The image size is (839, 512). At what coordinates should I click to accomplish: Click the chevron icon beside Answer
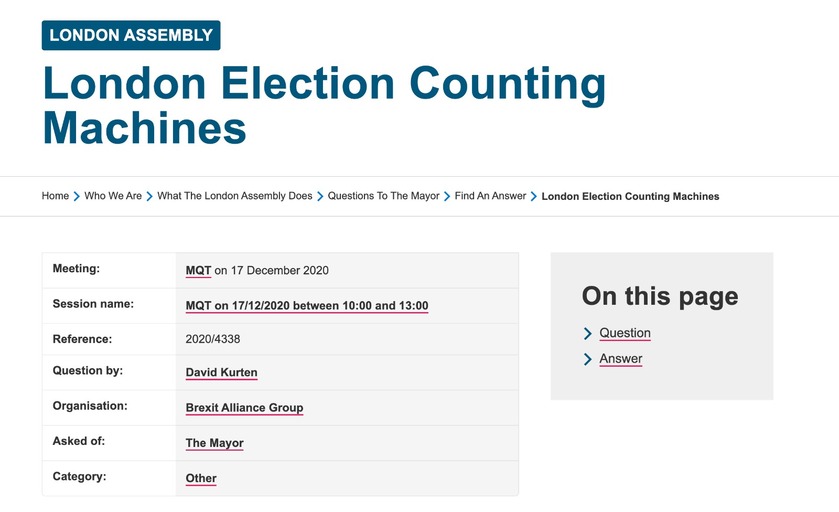click(x=588, y=359)
